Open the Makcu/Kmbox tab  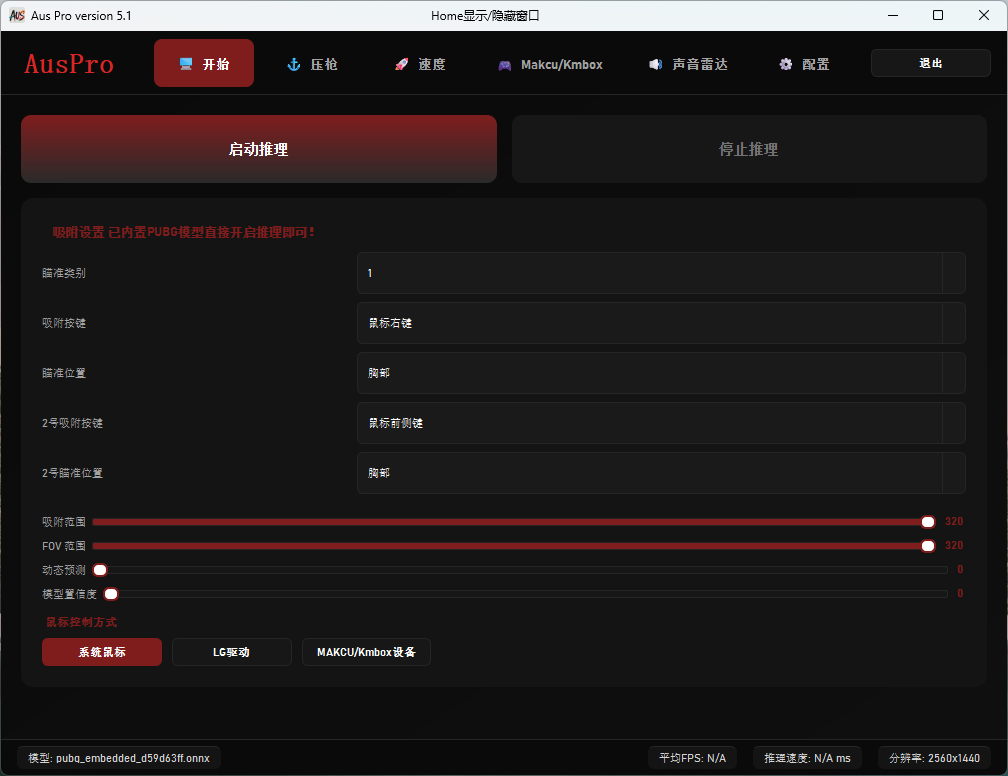(550, 64)
